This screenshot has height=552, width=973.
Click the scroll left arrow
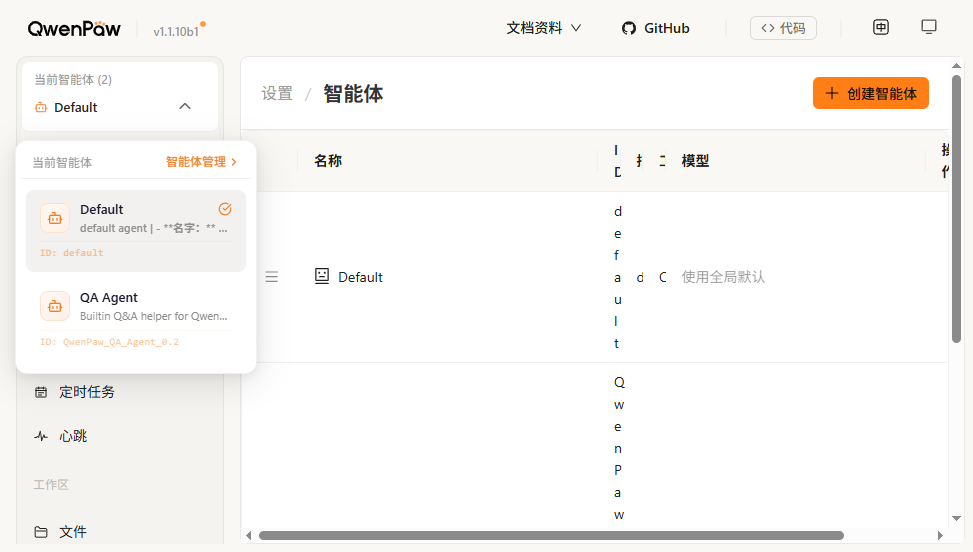[x=249, y=535]
